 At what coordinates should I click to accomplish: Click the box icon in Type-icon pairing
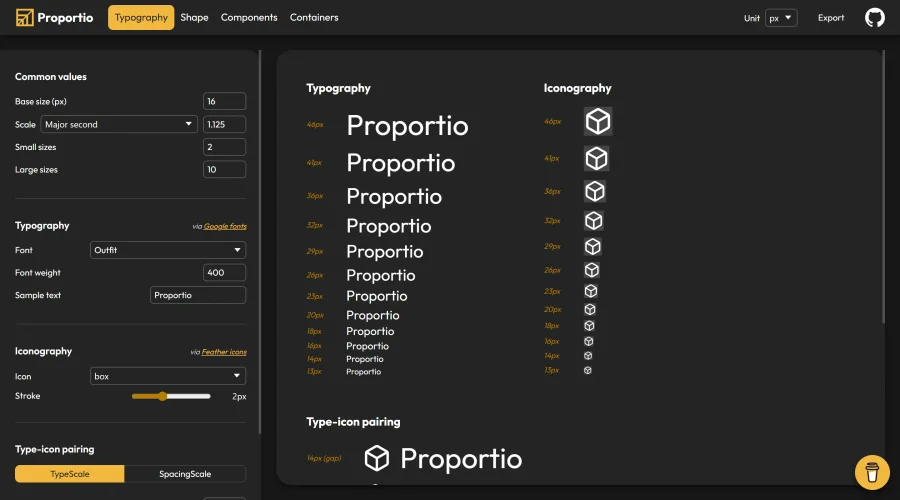377,458
